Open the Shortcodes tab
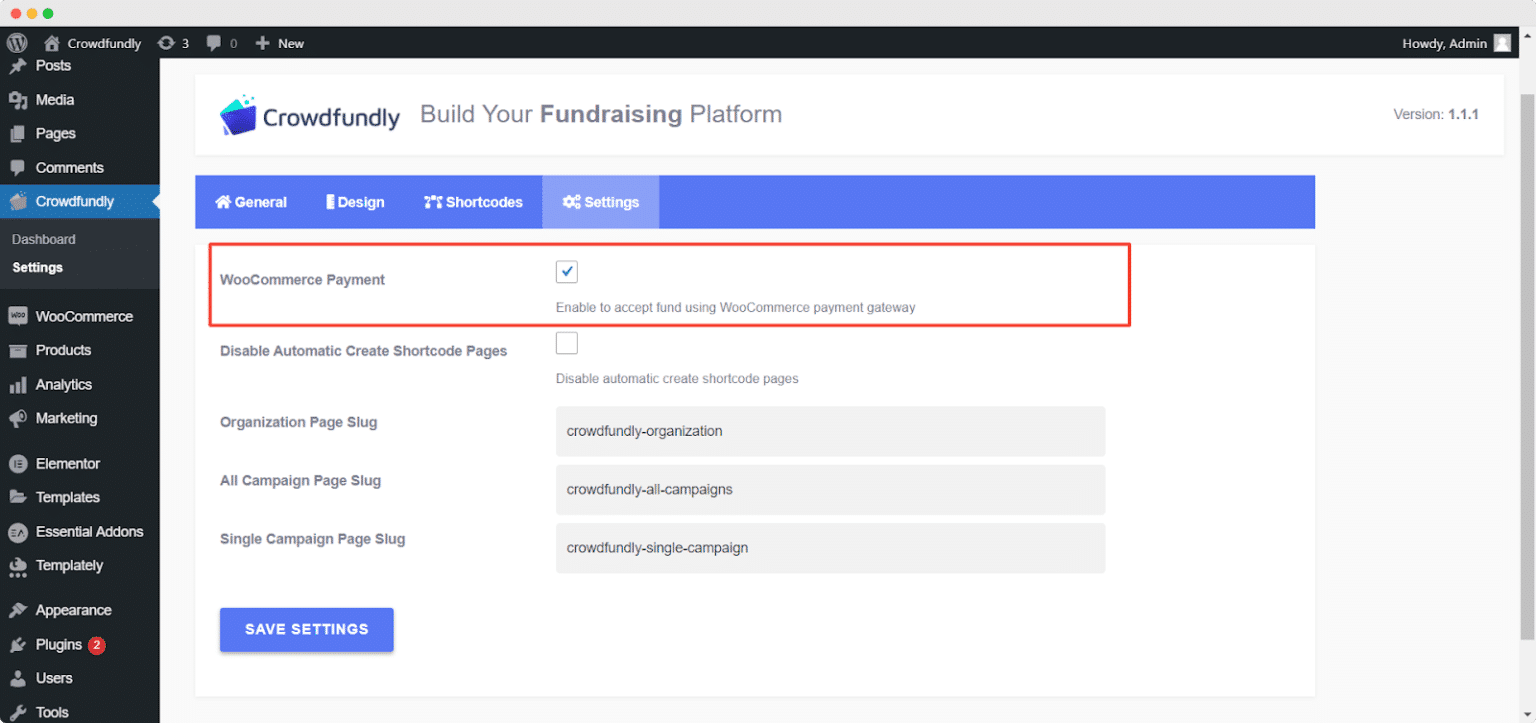 tap(473, 202)
